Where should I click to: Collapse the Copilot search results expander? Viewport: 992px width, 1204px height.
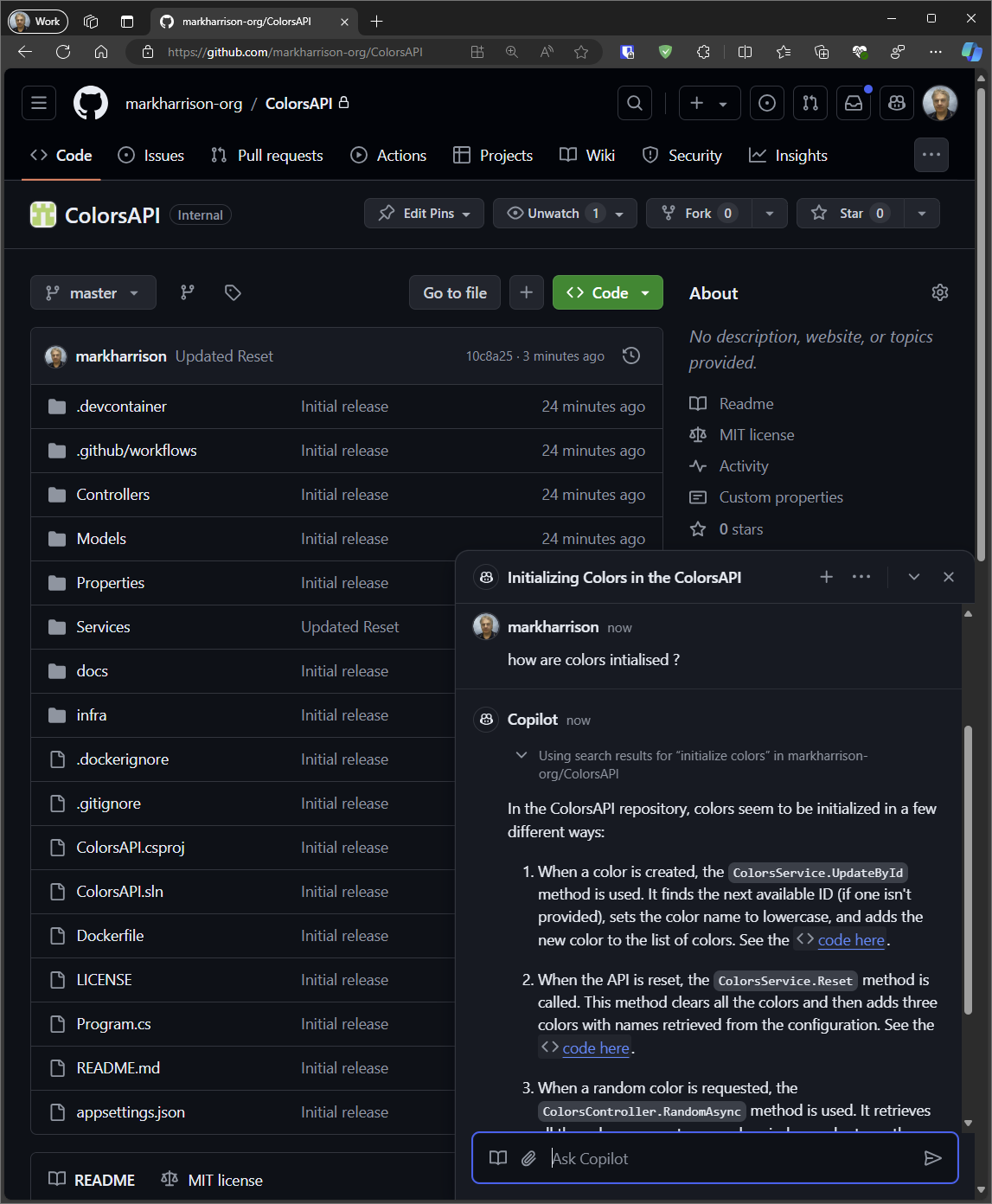click(x=522, y=755)
